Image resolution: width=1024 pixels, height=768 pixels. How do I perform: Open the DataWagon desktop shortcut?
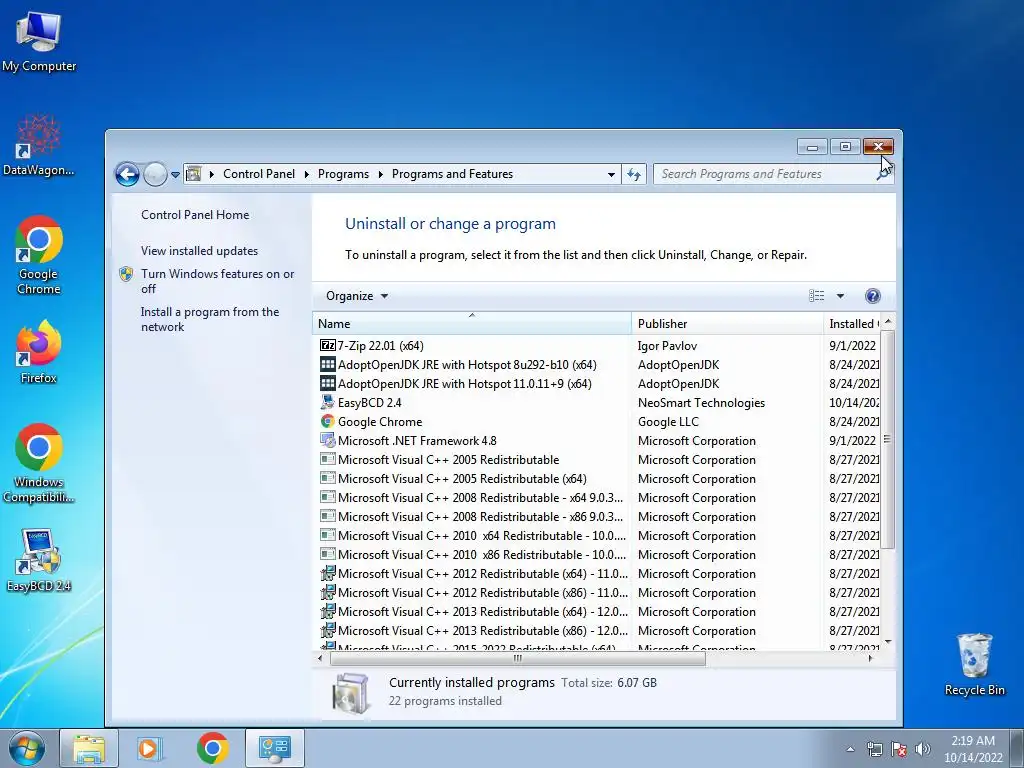pos(39,145)
